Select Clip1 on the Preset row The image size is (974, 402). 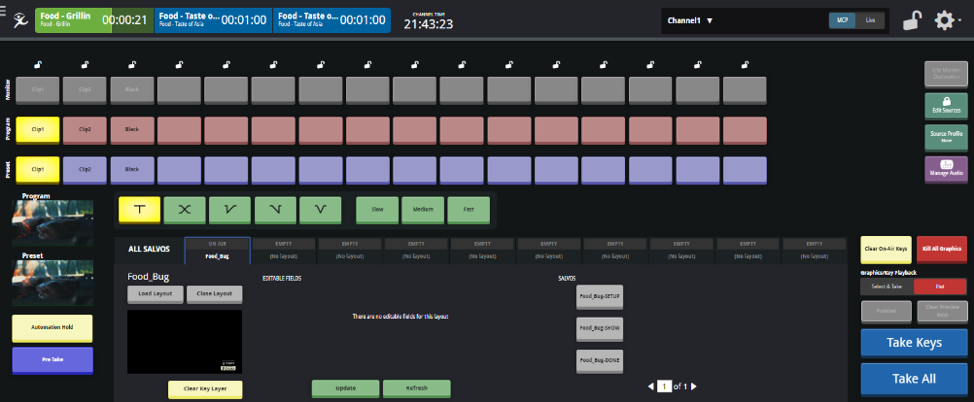[x=37, y=170]
